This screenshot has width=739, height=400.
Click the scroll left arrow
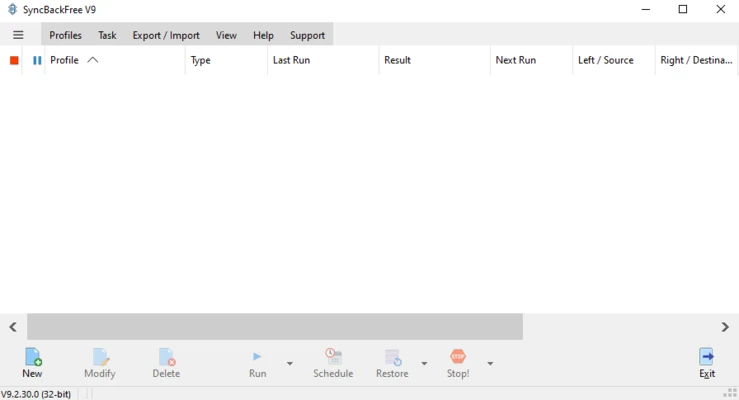13,327
